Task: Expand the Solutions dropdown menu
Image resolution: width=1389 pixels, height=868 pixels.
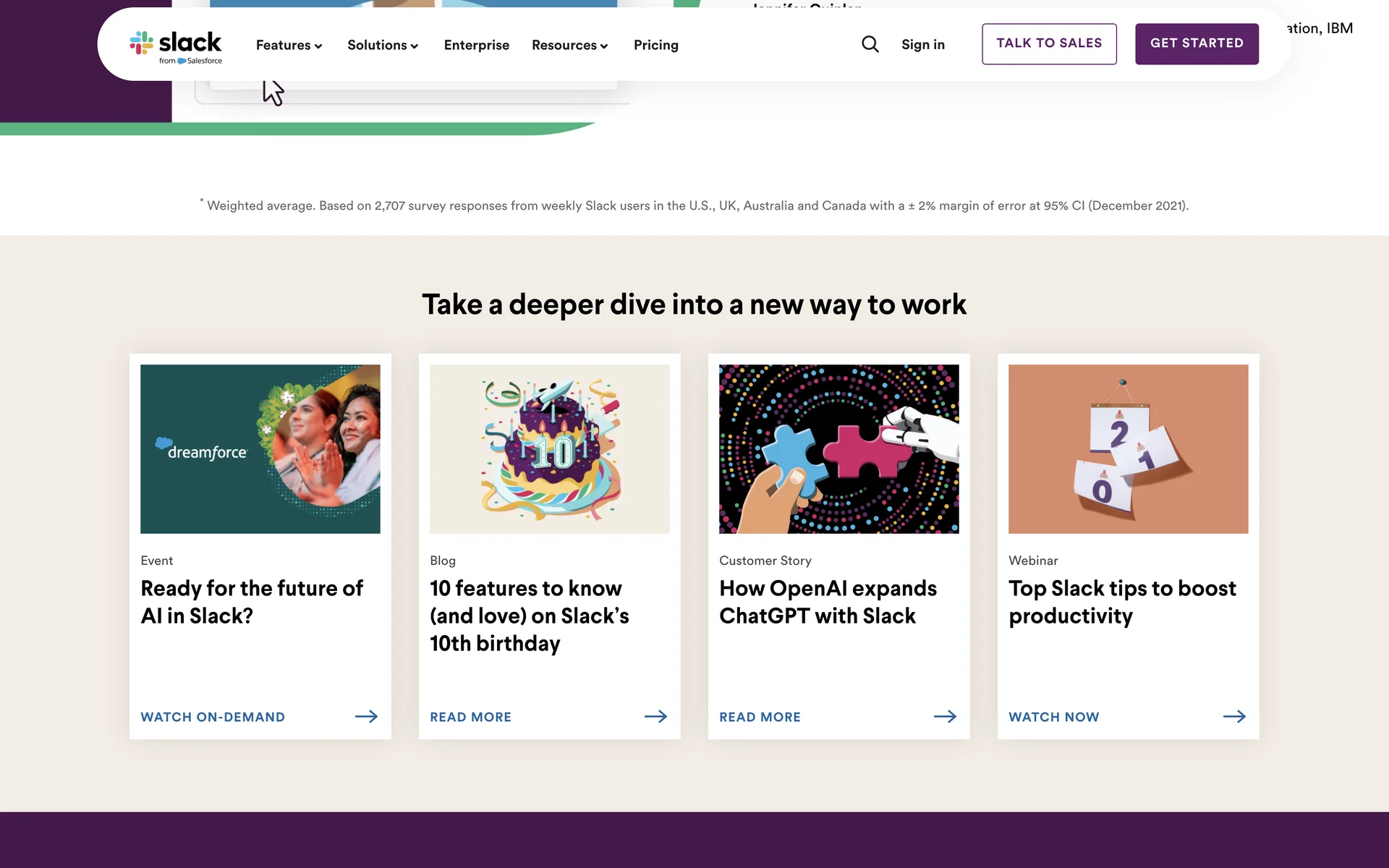Action: click(383, 45)
